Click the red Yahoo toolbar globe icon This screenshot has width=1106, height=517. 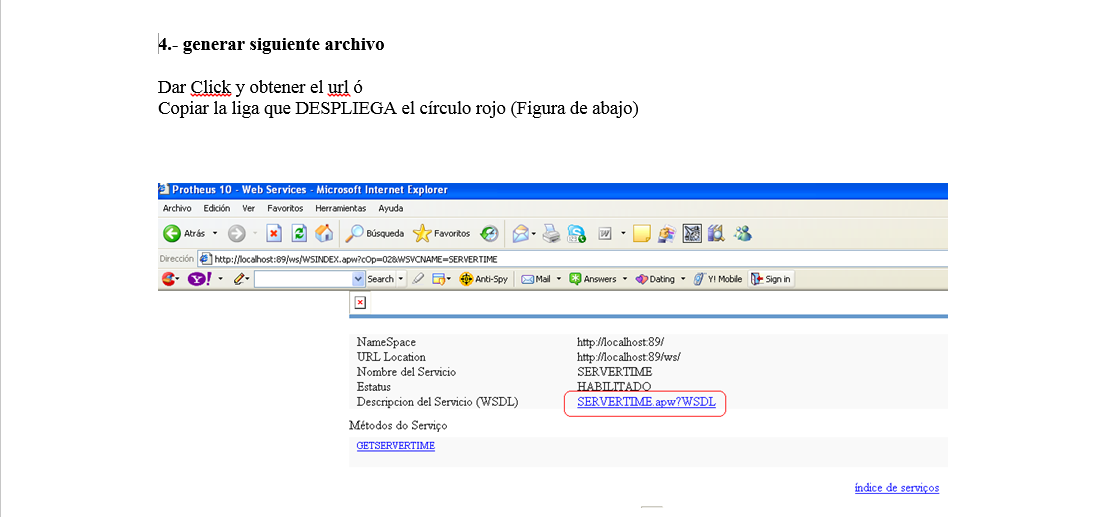[x=168, y=279]
